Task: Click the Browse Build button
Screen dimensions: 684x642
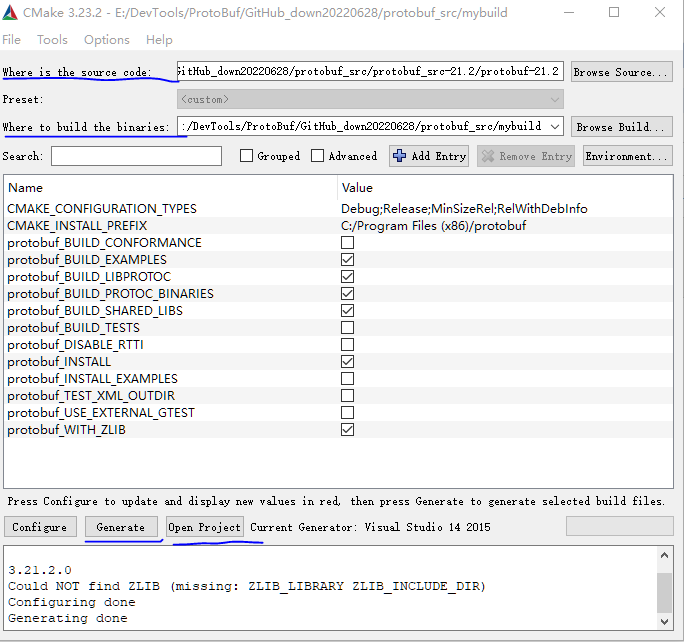Action: [x=622, y=126]
